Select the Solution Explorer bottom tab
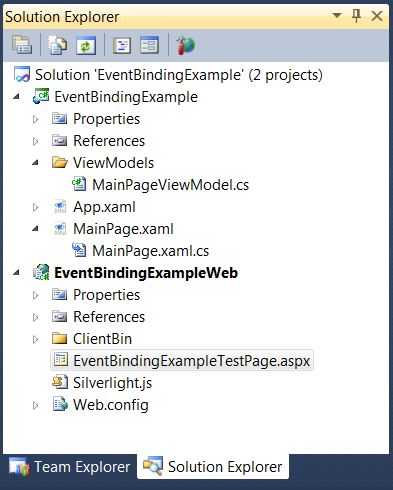The width and height of the screenshot is (393, 490). [x=213, y=467]
